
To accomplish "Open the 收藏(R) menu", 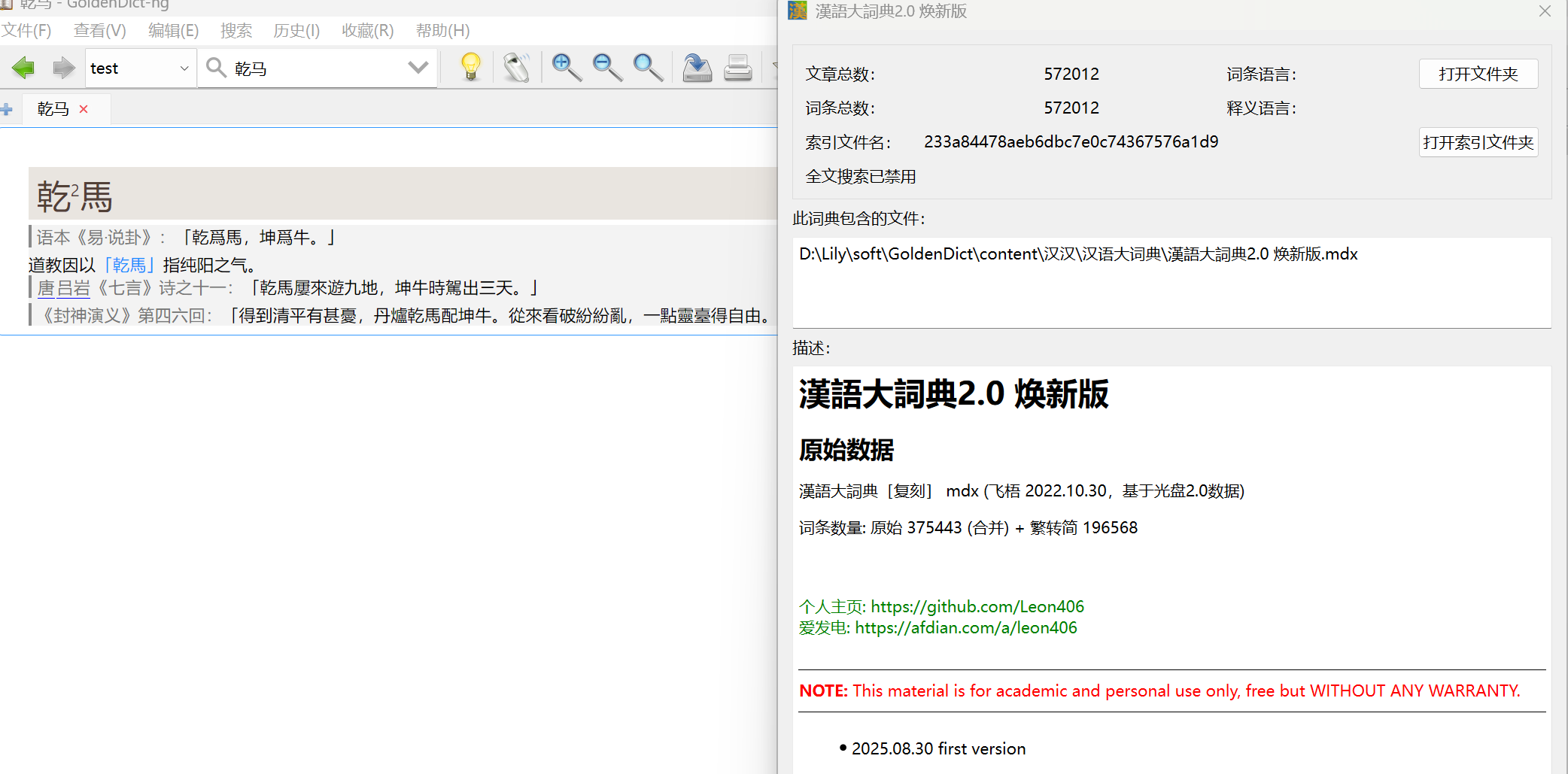I will (x=368, y=31).
